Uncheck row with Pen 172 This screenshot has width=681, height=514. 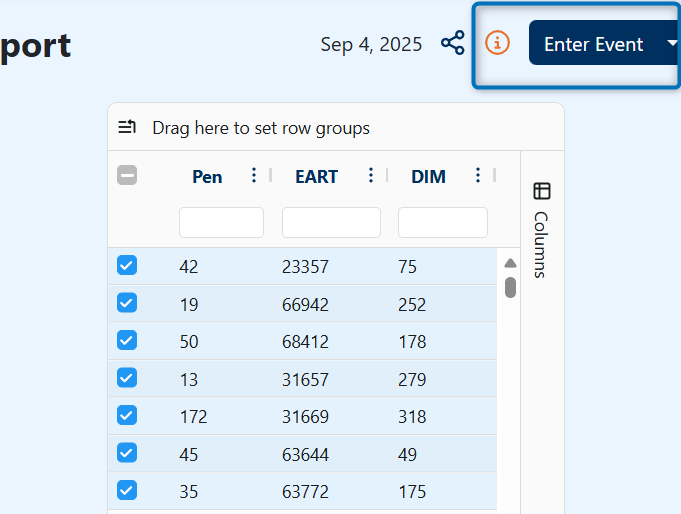click(x=127, y=415)
